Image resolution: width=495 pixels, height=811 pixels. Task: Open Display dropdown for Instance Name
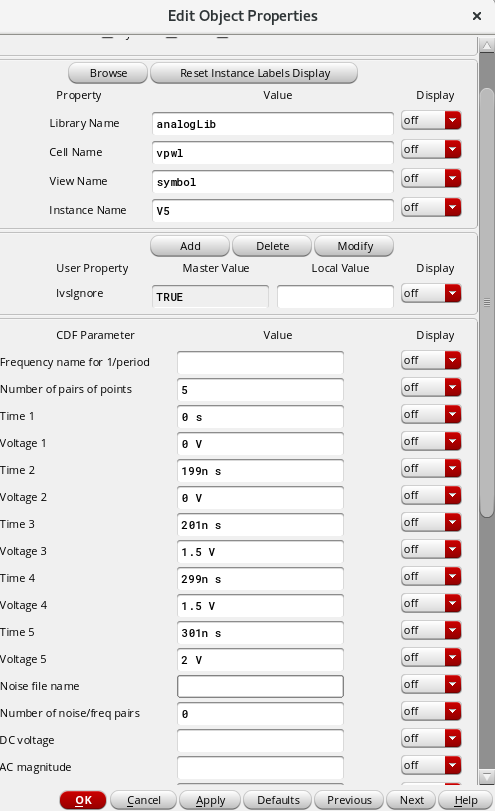point(431,207)
